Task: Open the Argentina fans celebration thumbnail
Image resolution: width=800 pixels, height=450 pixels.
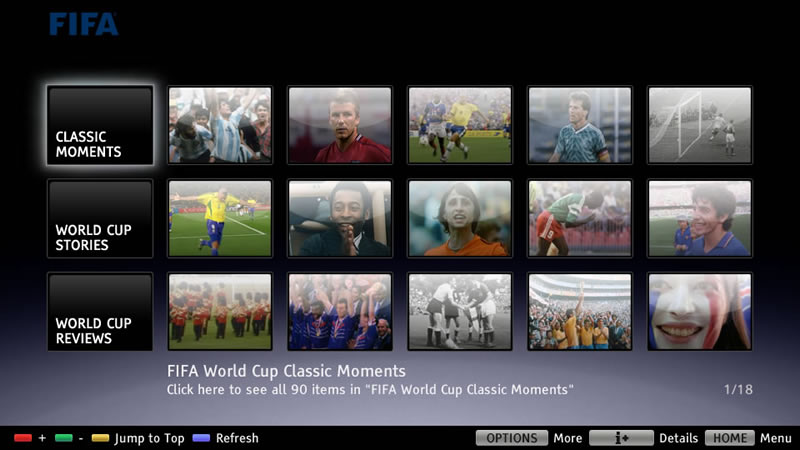Action: coord(220,126)
